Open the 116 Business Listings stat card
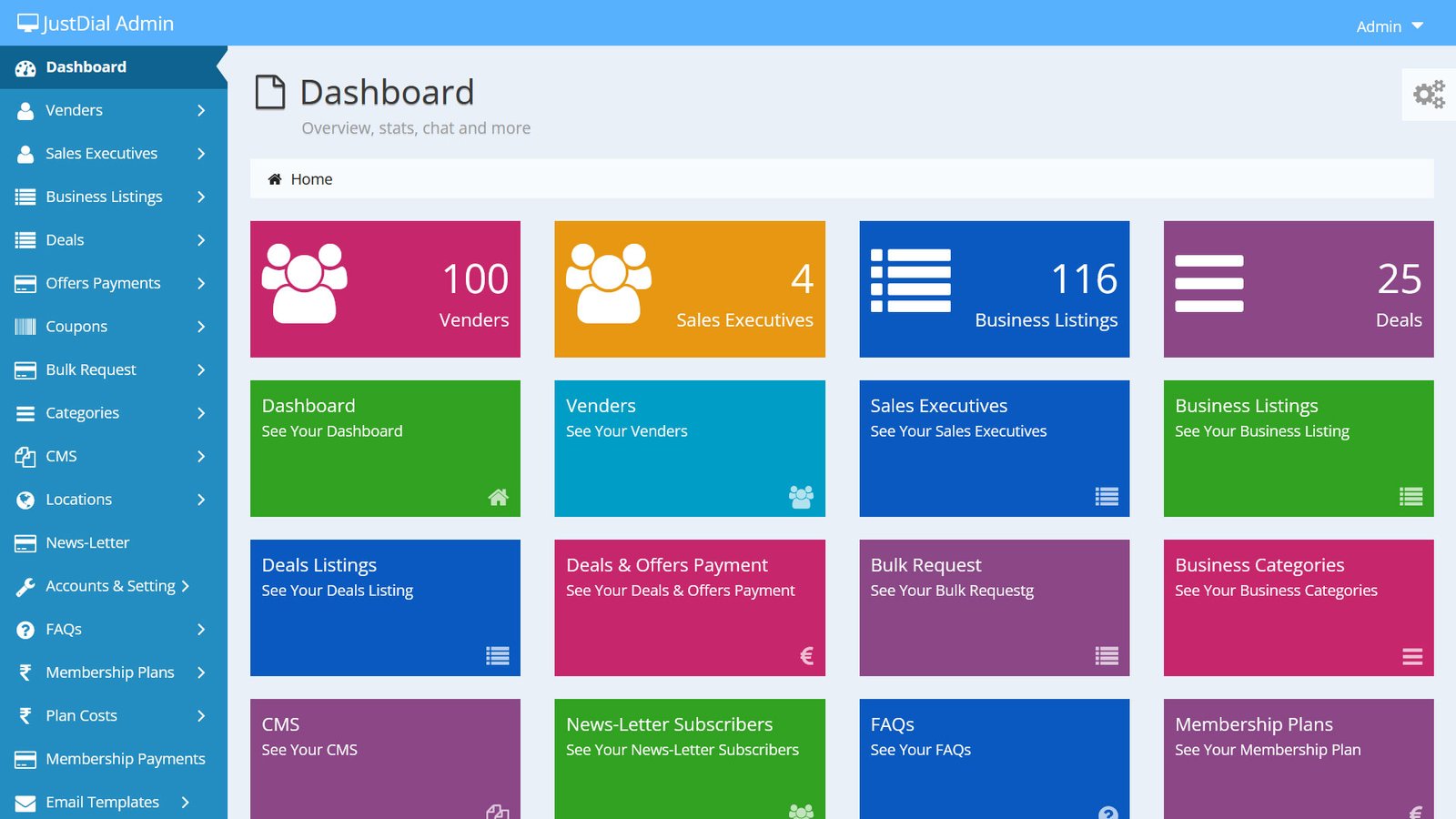This screenshot has height=819, width=1456. pos(995,288)
